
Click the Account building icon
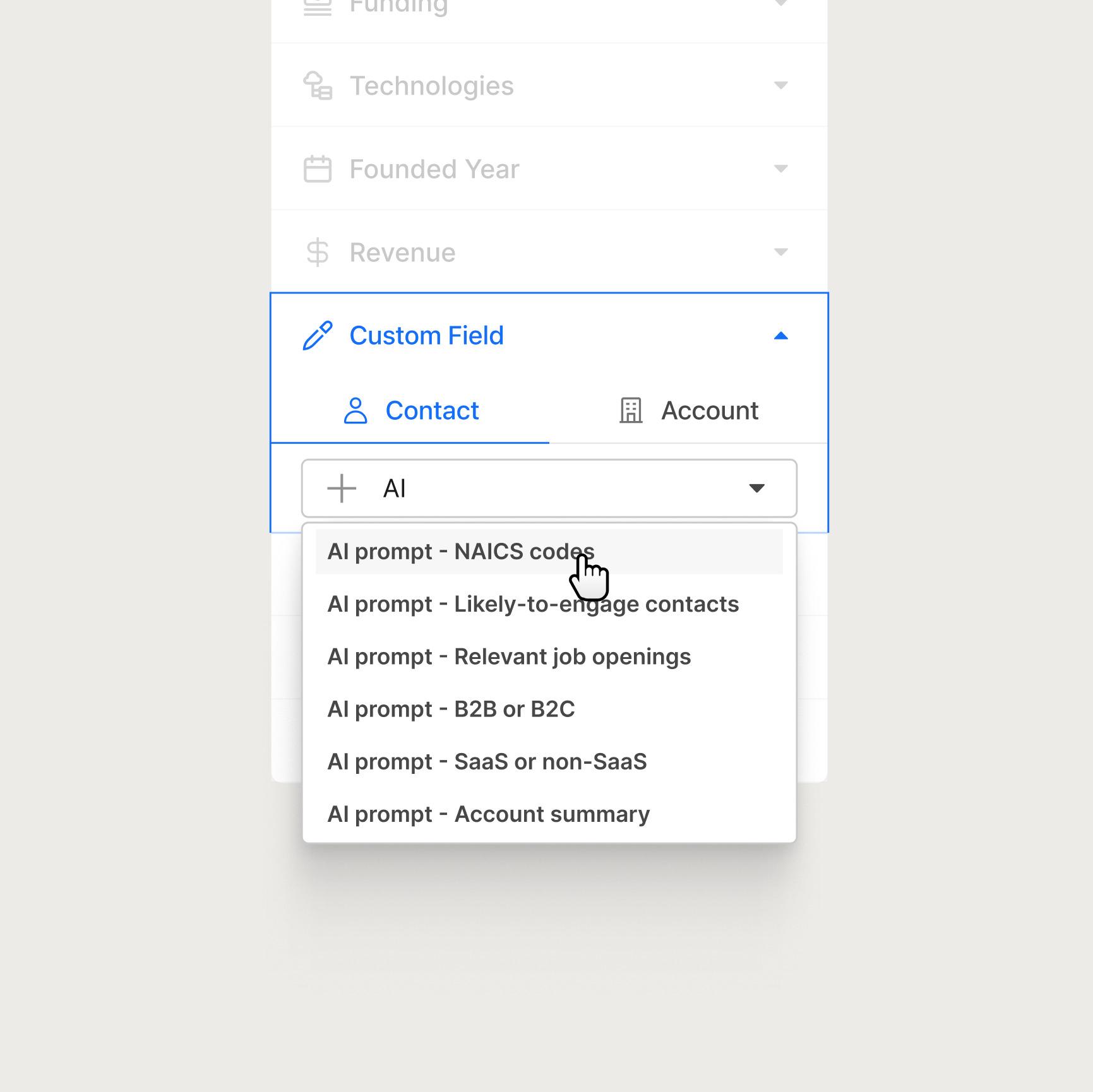(x=631, y=411)
